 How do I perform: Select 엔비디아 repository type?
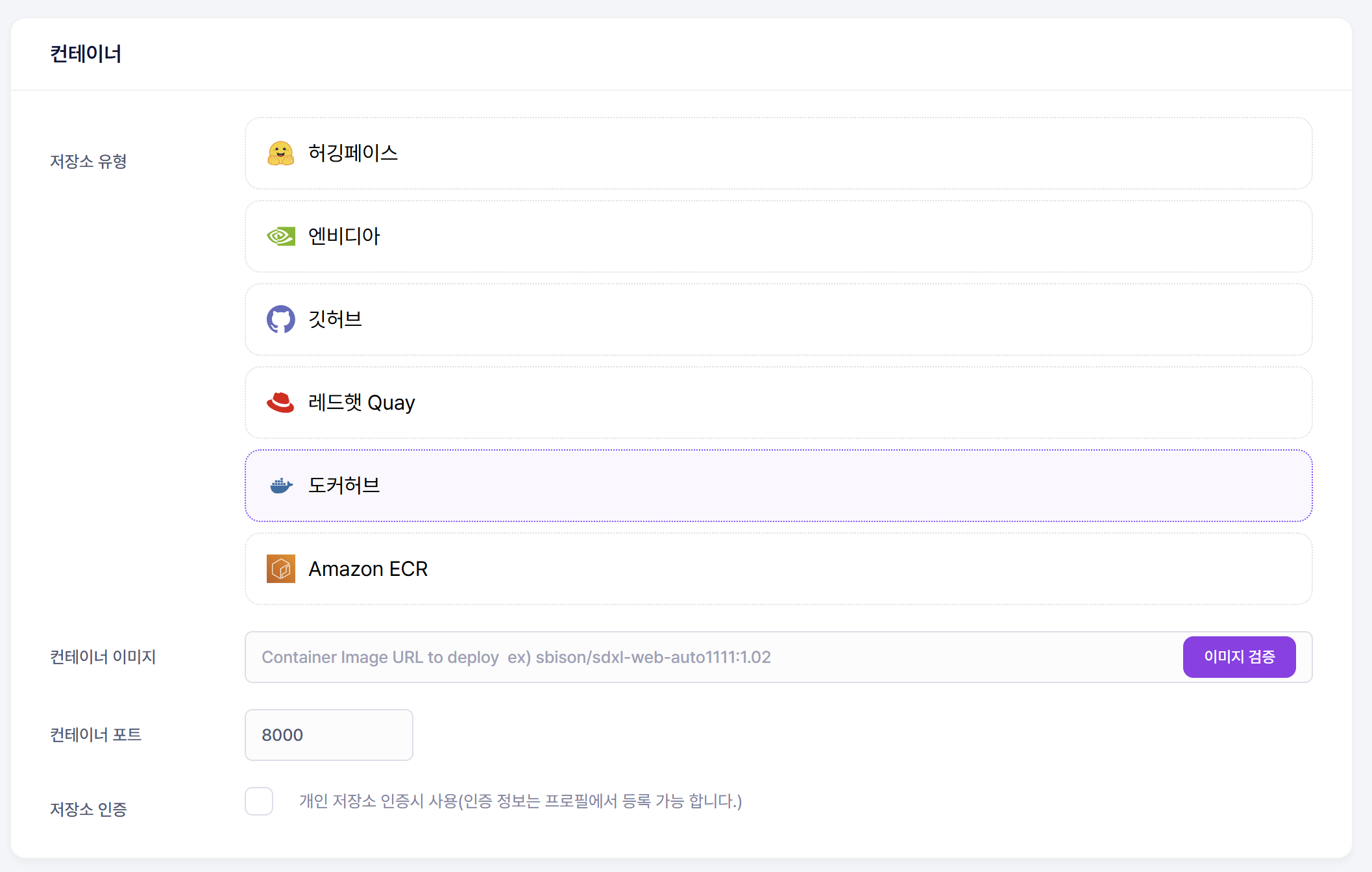pos(778,236)
